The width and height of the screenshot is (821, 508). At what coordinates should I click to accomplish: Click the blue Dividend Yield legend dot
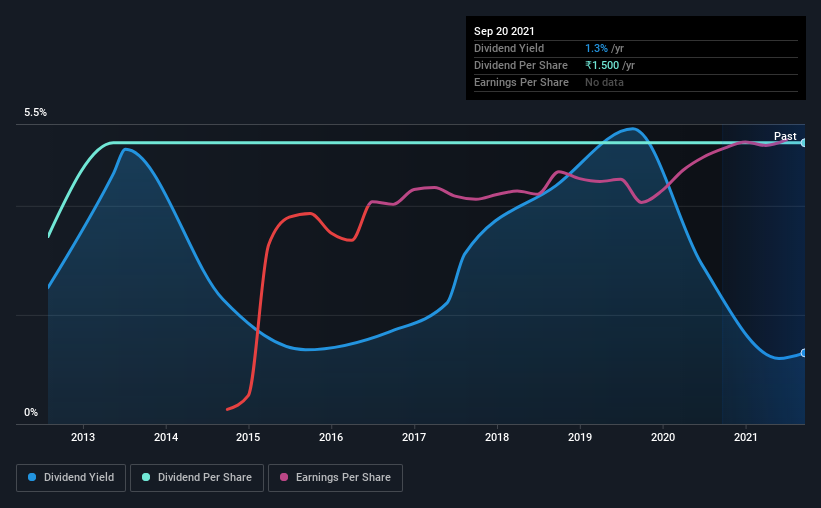[32, 477]
